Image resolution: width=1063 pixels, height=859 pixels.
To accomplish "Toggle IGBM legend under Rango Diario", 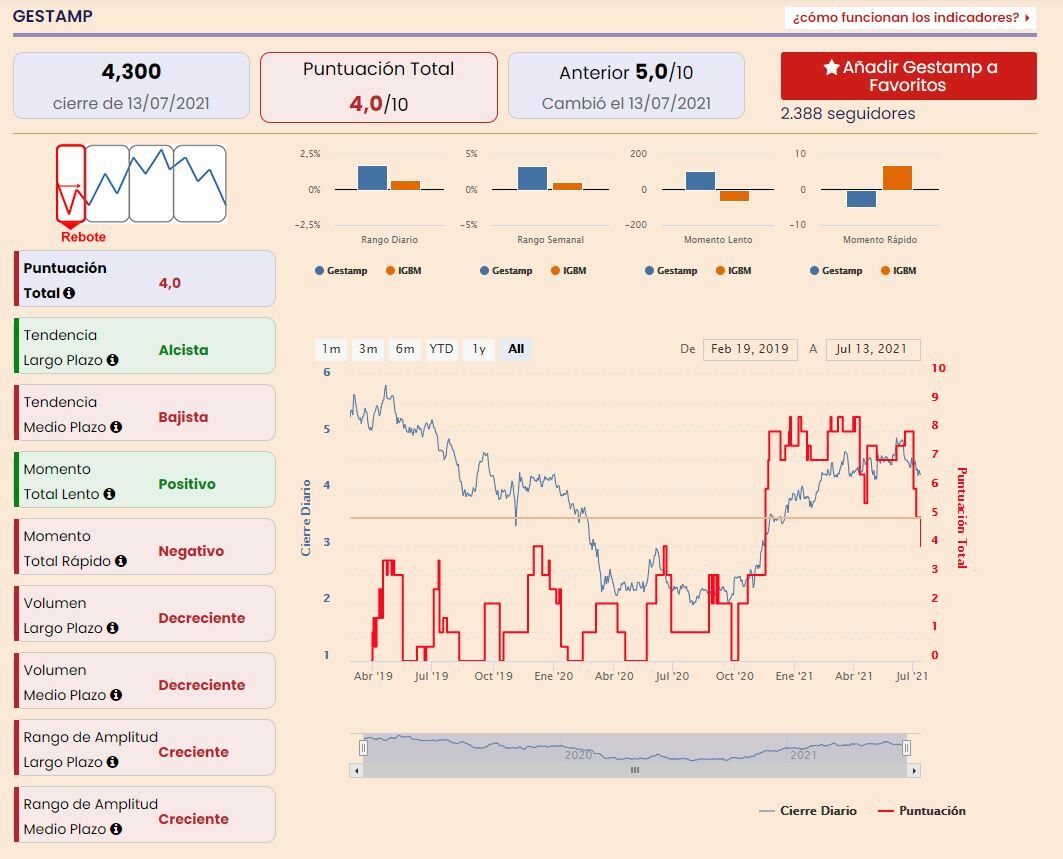I will click(x=403, y=271).
